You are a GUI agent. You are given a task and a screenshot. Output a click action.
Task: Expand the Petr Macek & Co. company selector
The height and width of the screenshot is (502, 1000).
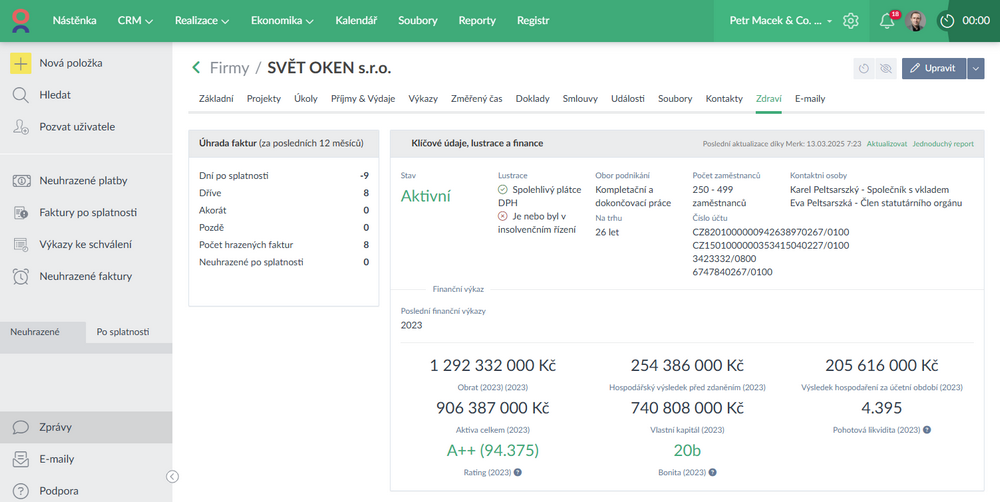pyautogui.click(x=781, y=21)
